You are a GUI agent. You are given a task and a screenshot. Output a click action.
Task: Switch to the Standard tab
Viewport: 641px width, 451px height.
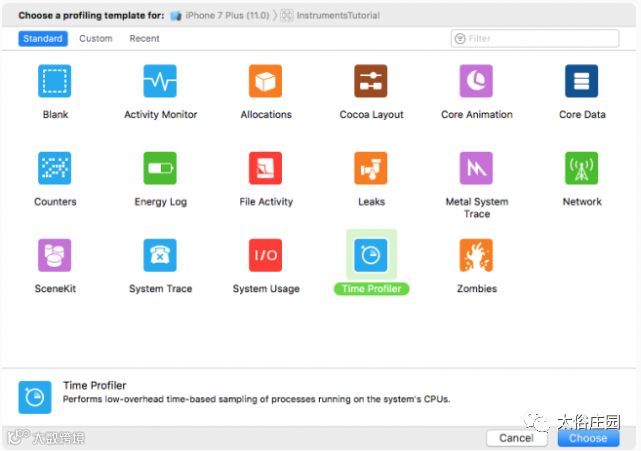click(x=43, y=38)
